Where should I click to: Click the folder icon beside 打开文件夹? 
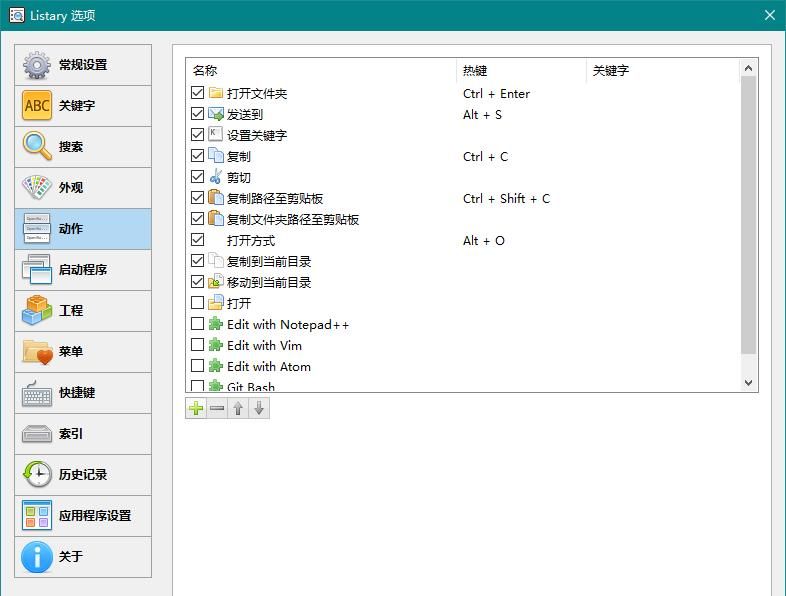coord(216,93)
